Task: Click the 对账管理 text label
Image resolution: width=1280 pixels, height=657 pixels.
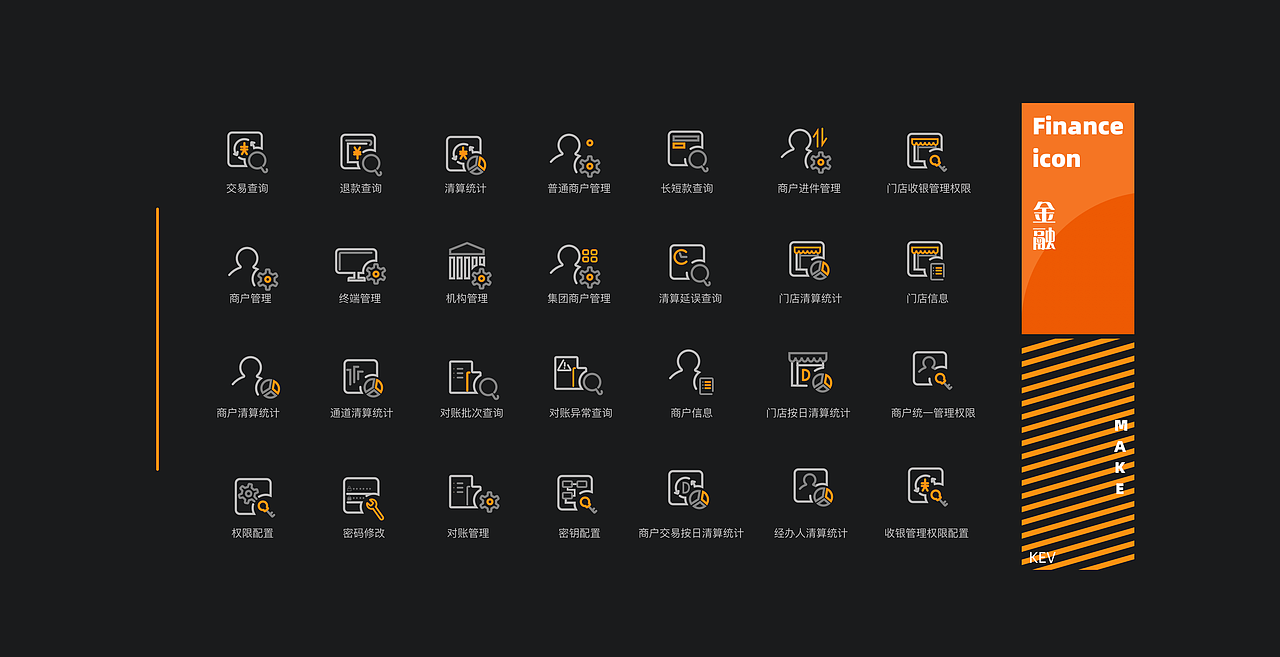Action: (468, 533)
